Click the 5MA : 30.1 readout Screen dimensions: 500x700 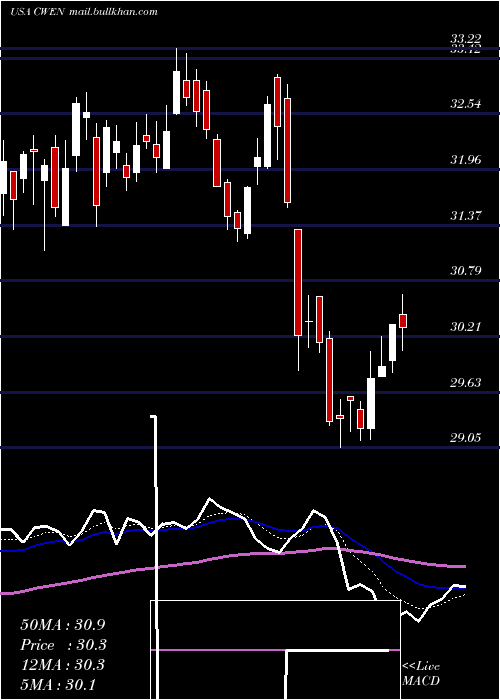click(58, 684)
